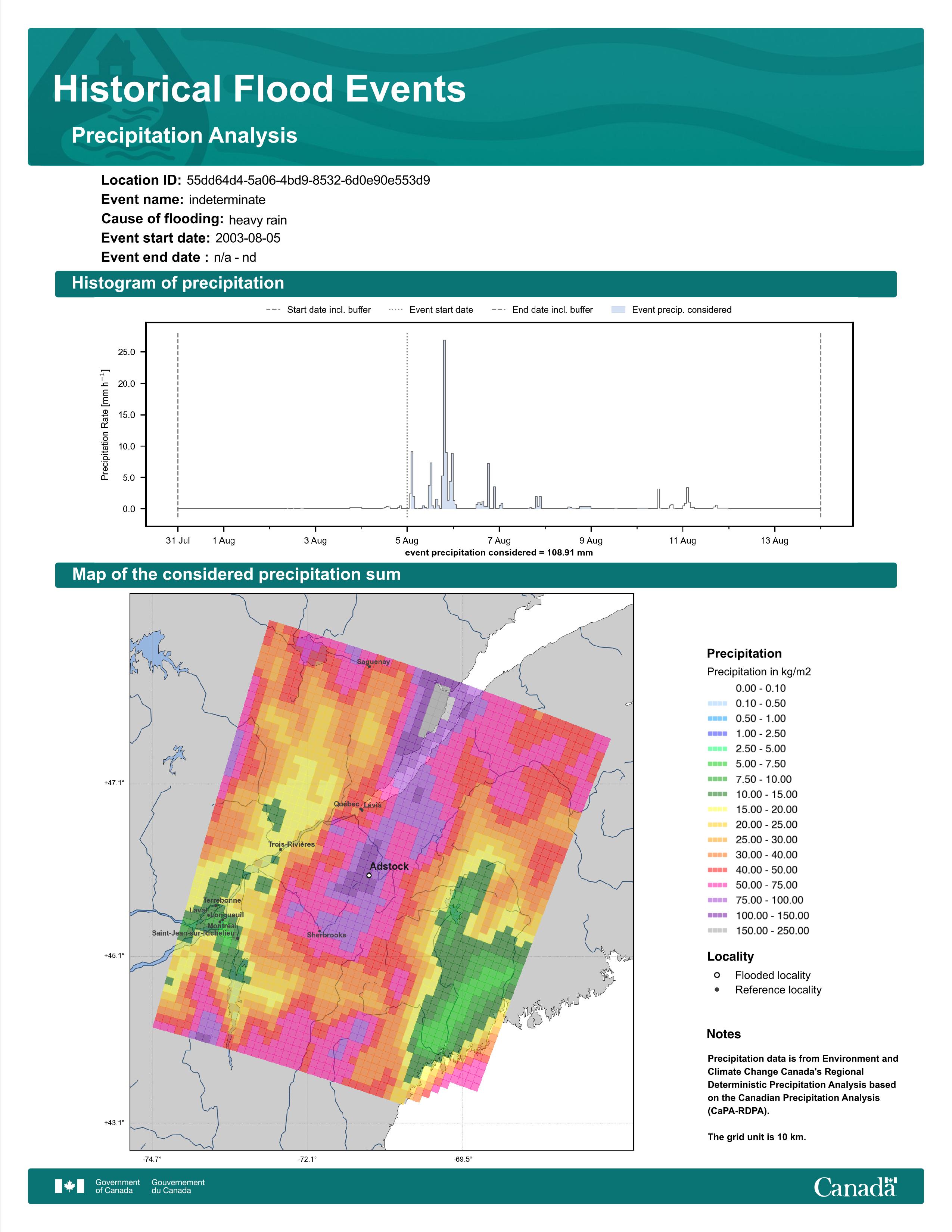
Task: Click the event start date 2003-08-05
Action: (x=248, y=238)
